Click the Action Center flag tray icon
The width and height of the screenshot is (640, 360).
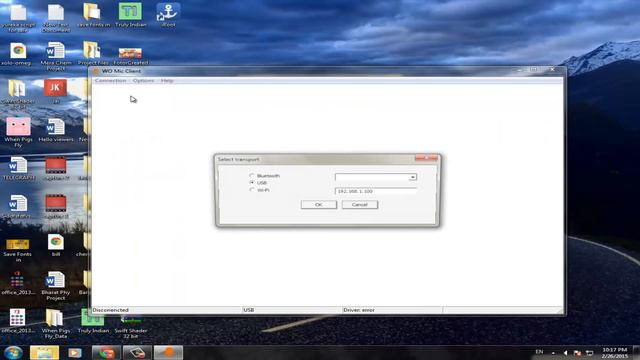click(577, 353)
